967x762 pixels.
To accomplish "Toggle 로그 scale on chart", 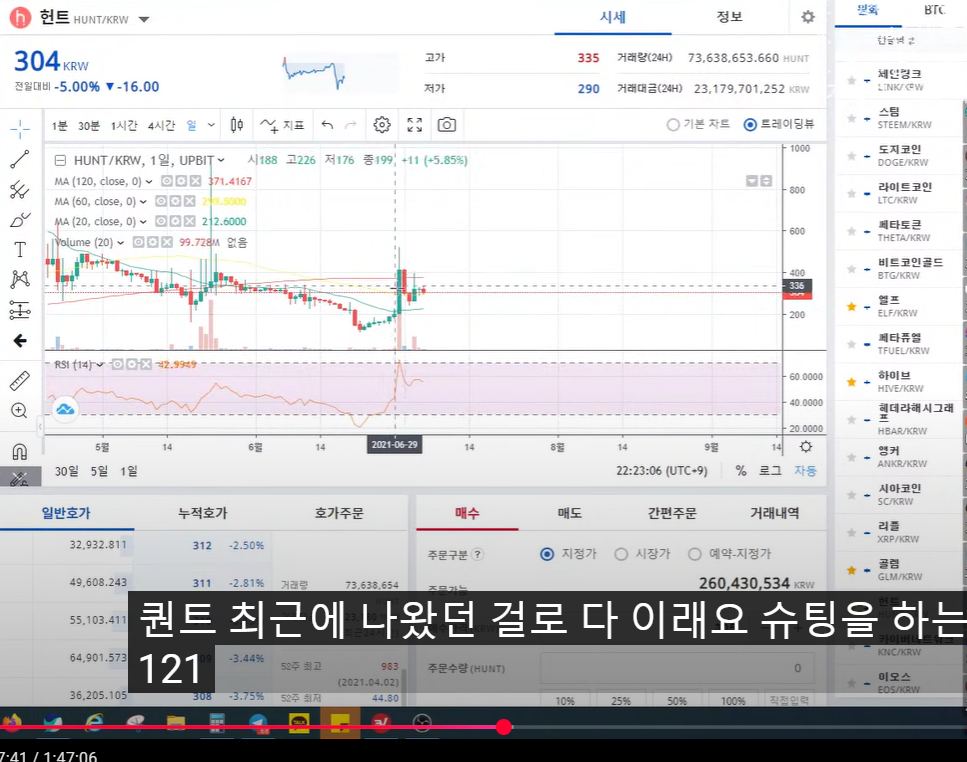I will 770,471.
